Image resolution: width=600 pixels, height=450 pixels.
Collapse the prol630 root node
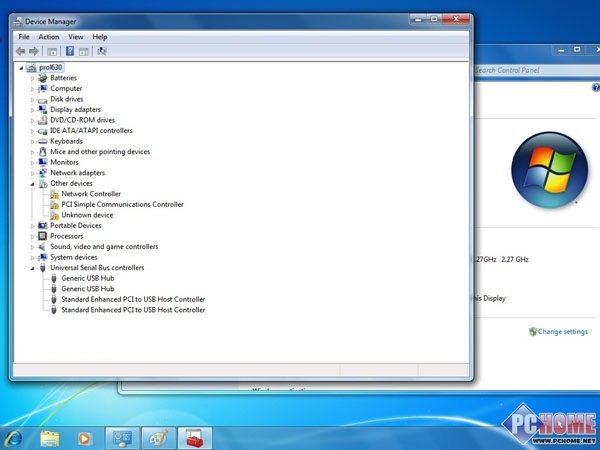tap(21, 68)
